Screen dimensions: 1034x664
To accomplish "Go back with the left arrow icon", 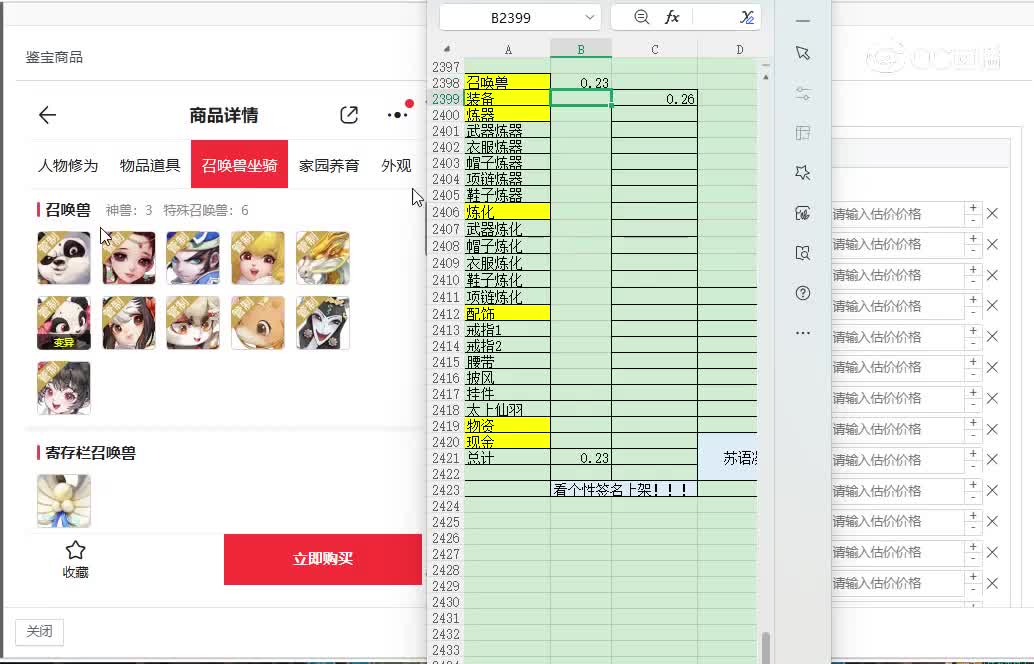I will (47, 115).
